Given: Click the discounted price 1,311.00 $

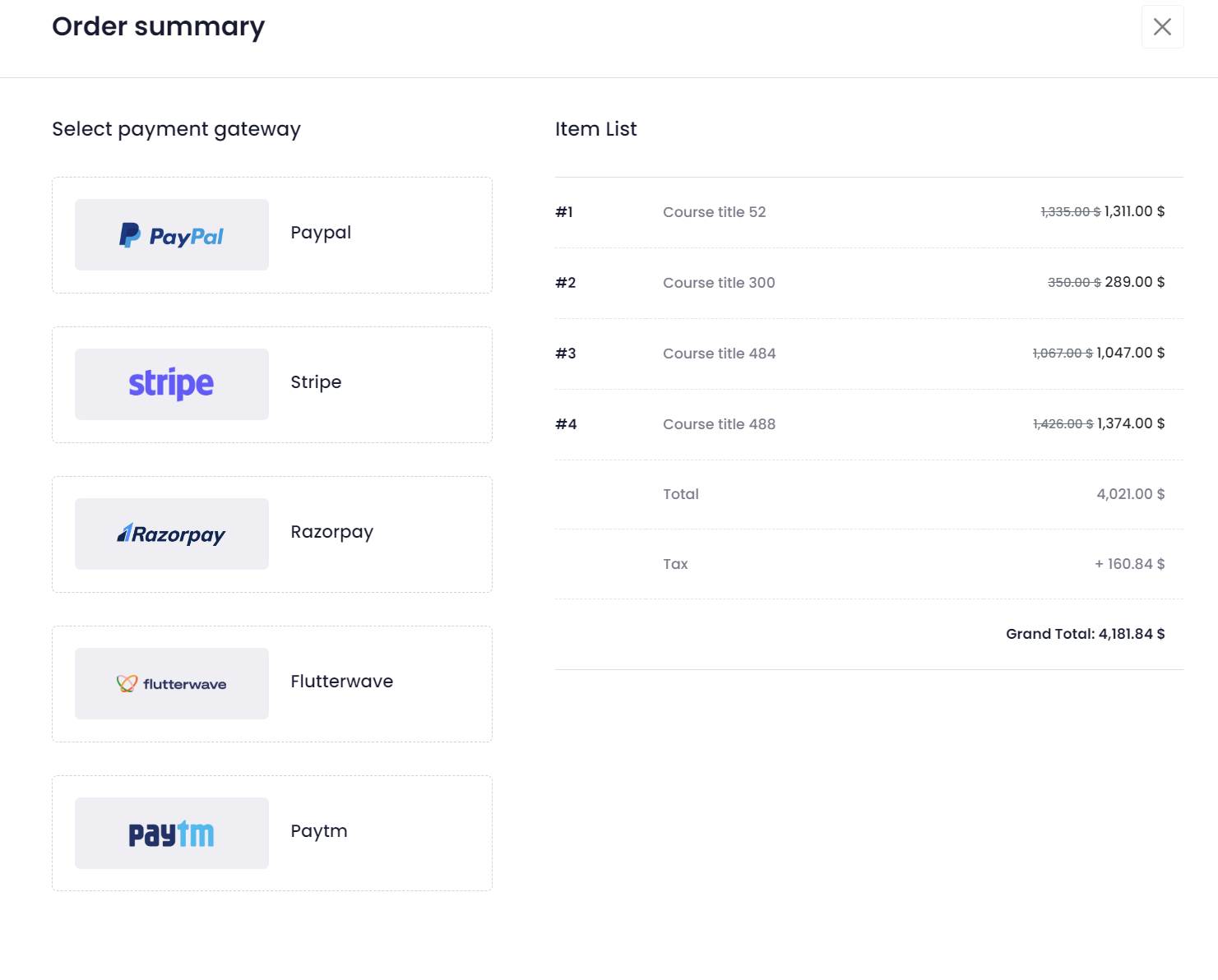Looking at the screenshot, I should pyautogui.click(x=1134, y=211).
